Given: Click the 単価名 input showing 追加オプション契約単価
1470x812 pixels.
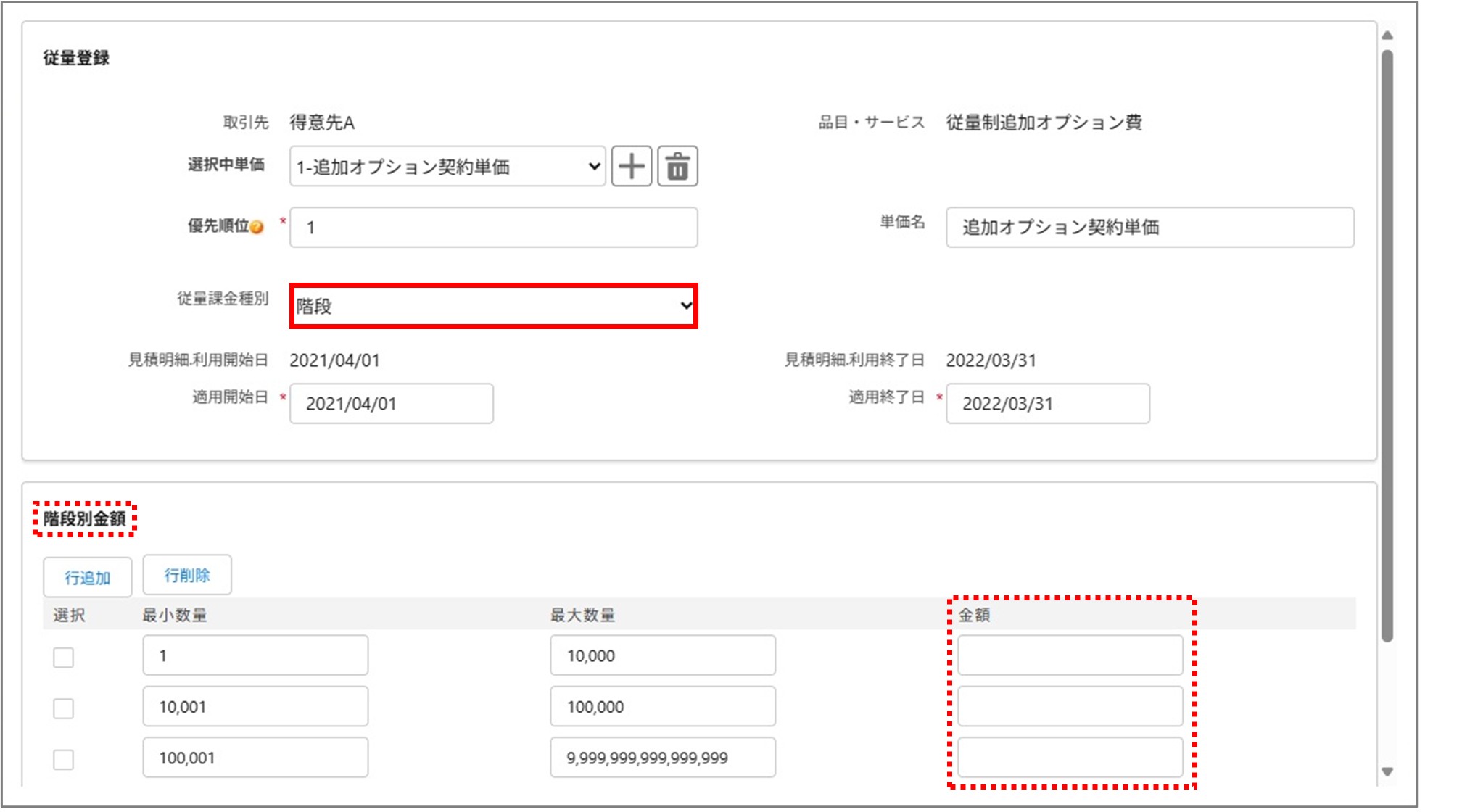Looking at the screenshot, I should pos(1152,228).
